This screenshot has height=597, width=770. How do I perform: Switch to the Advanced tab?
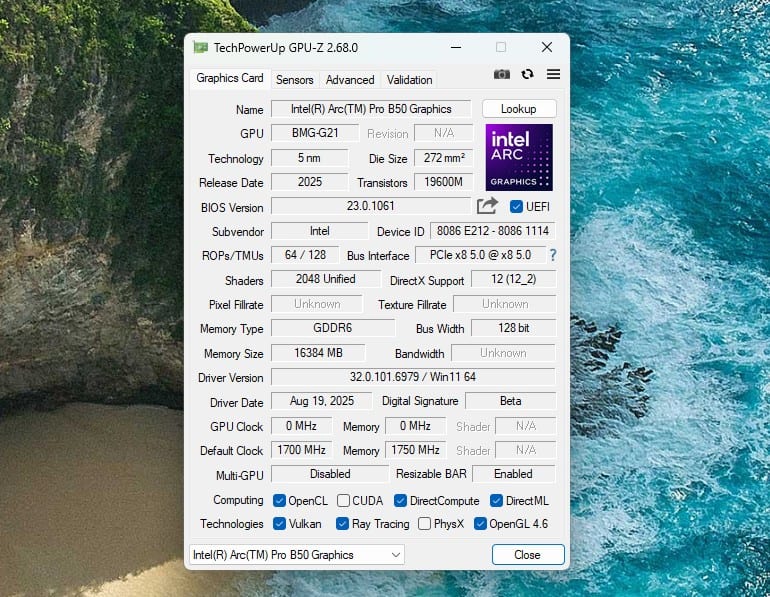(350, 80)
